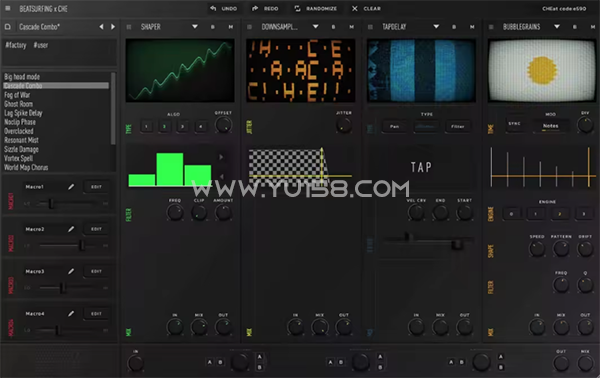Click the drag handle icon of TAPDELAY module
The height and width of the screenshot is (378, 600).
370,27
